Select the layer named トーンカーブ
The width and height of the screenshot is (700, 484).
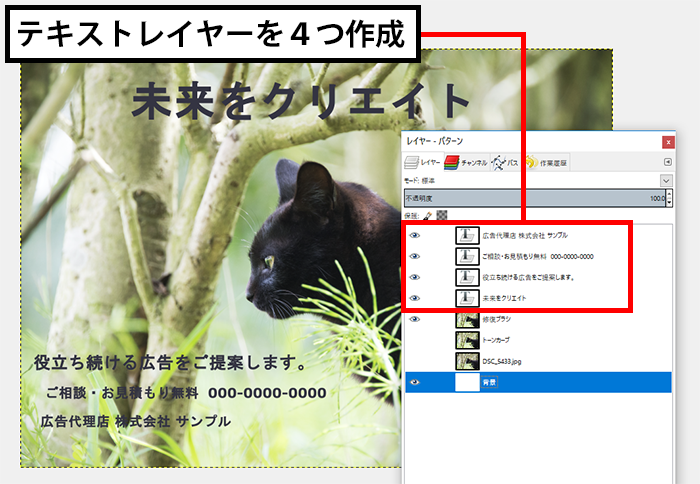pyautogui.click(x=496, y=340)
